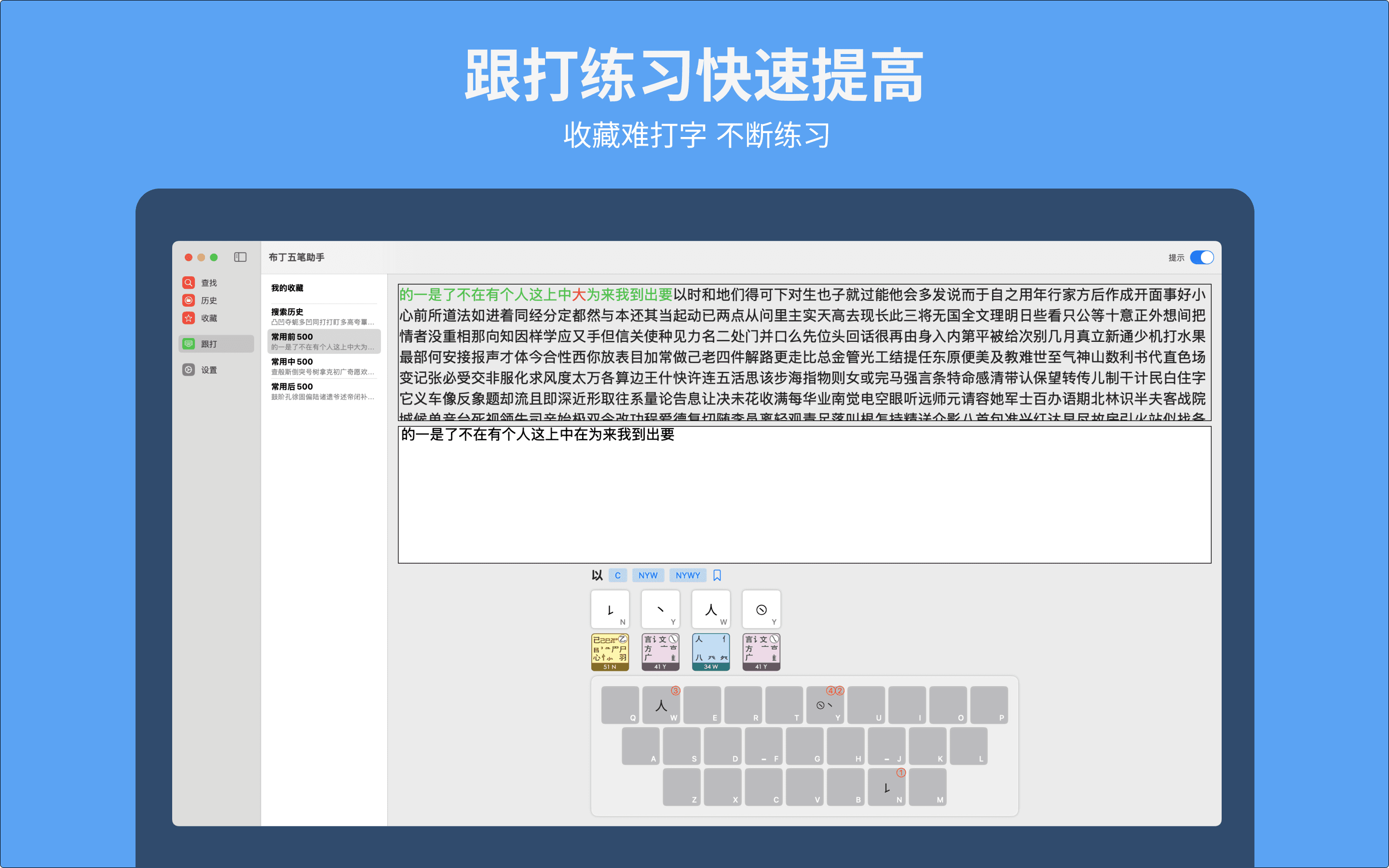Open 常用中 500 practice list
The width and height of the screenshot is (1389, 868).
[323, 366]
